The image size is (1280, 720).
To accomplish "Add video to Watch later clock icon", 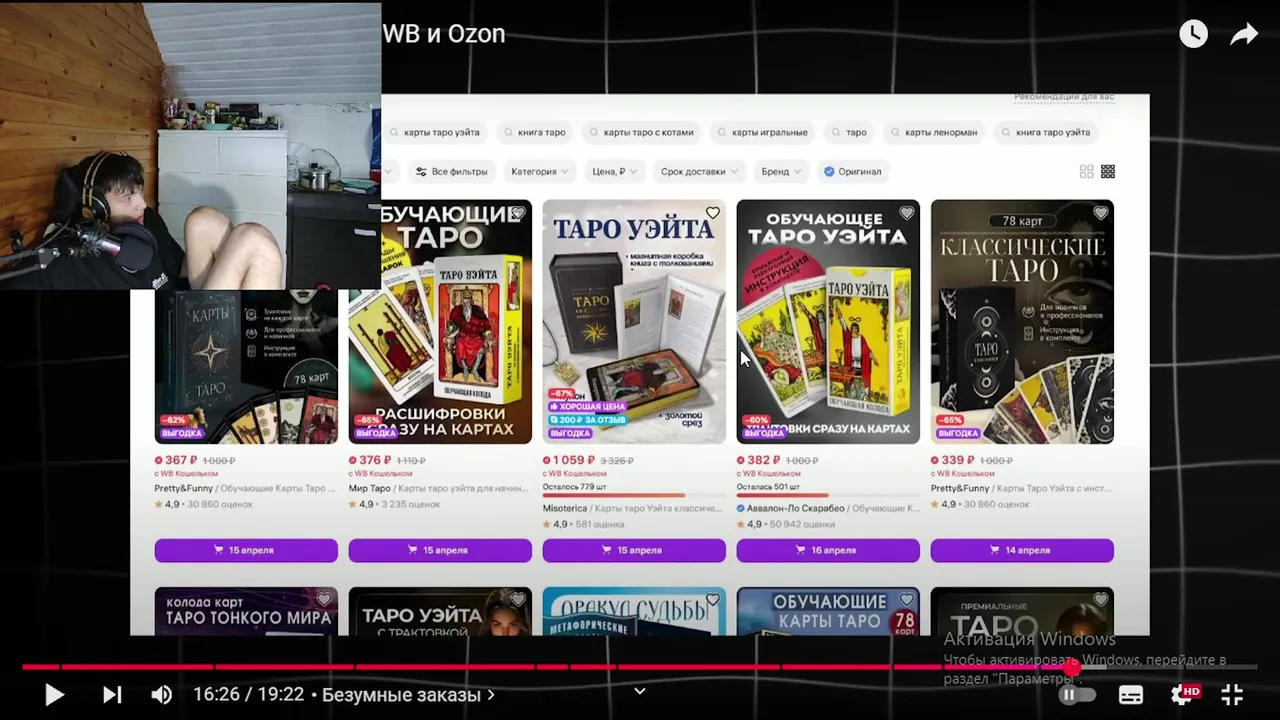I will tap(1193, 34).
